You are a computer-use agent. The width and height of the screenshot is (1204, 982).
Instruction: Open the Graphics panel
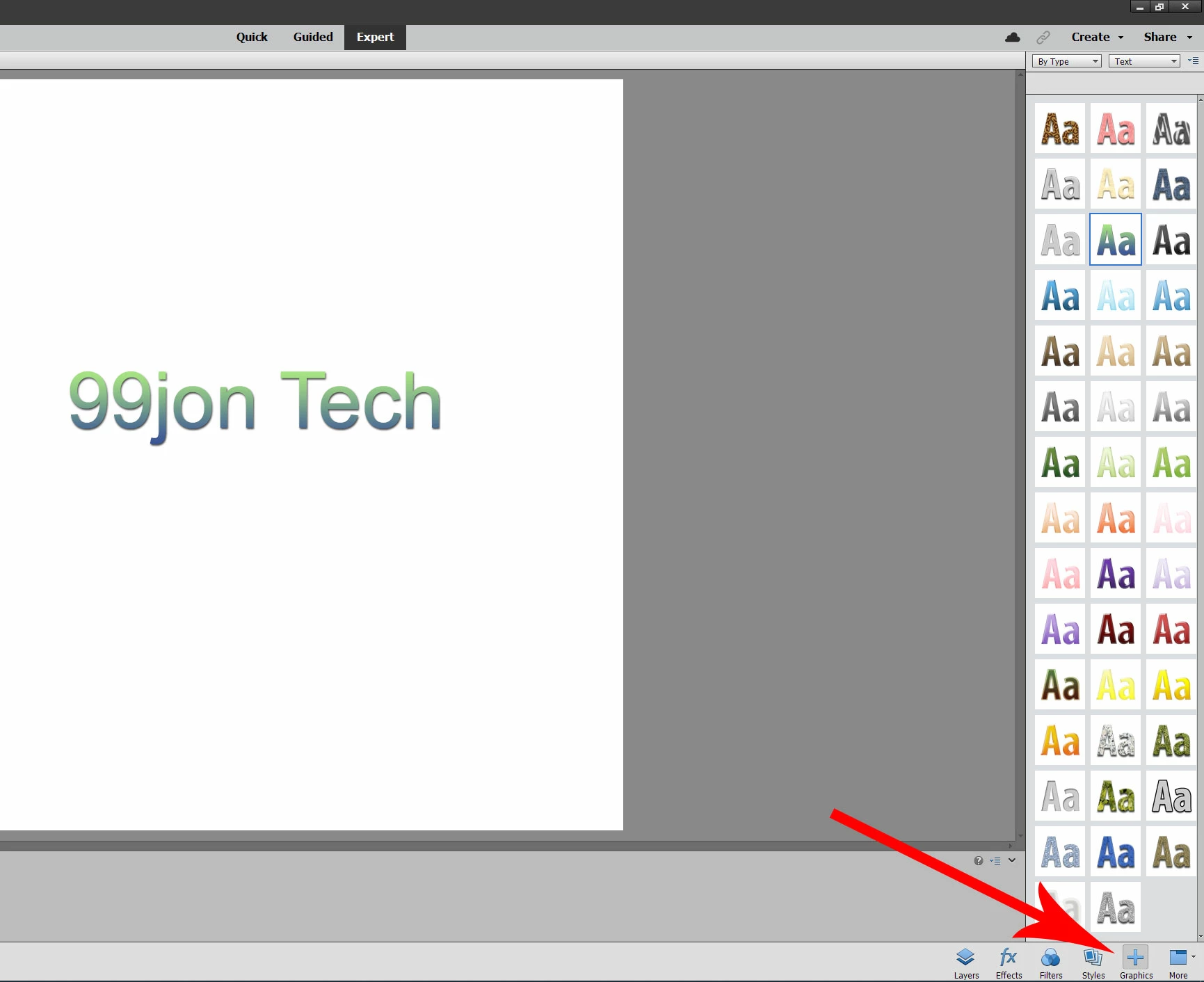1136,963
